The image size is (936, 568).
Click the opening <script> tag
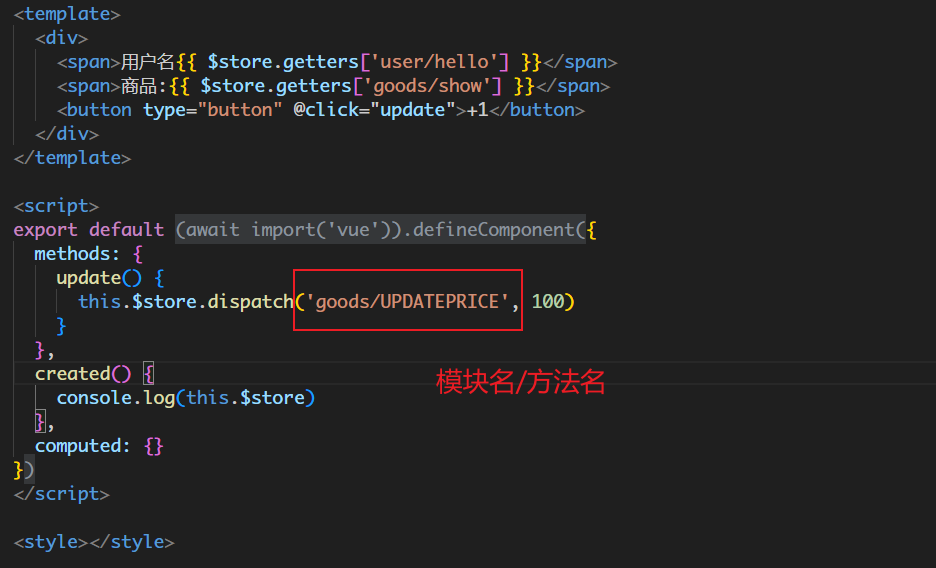click(56, 205)
